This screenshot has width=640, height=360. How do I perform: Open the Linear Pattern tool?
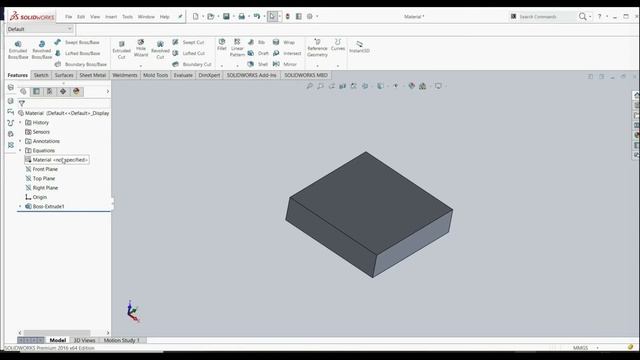[x=237, y=48]
